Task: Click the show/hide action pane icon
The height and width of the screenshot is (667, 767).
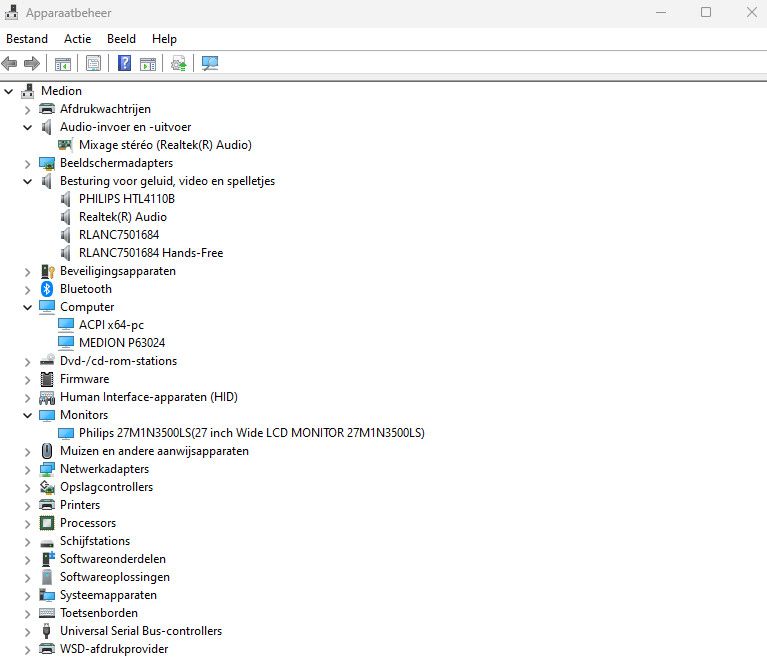Action: coord(148,64)
